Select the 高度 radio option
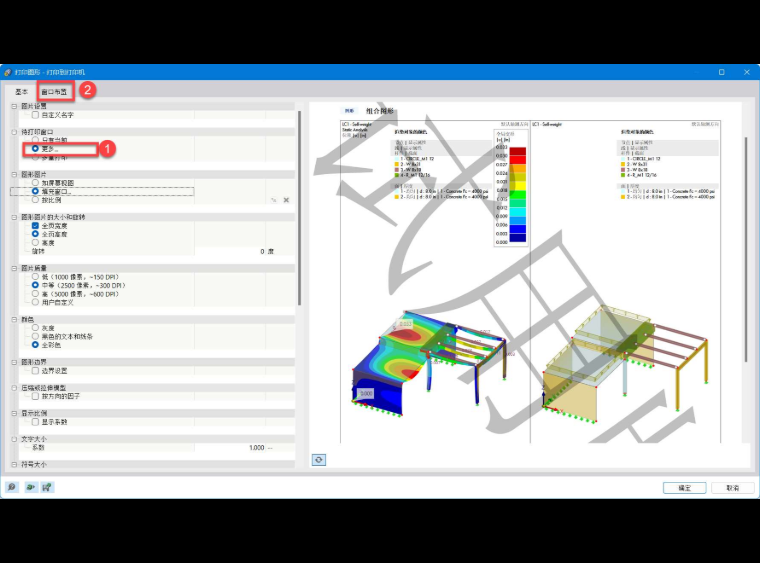This screenshot has width=760, height=563. [35, 243]
